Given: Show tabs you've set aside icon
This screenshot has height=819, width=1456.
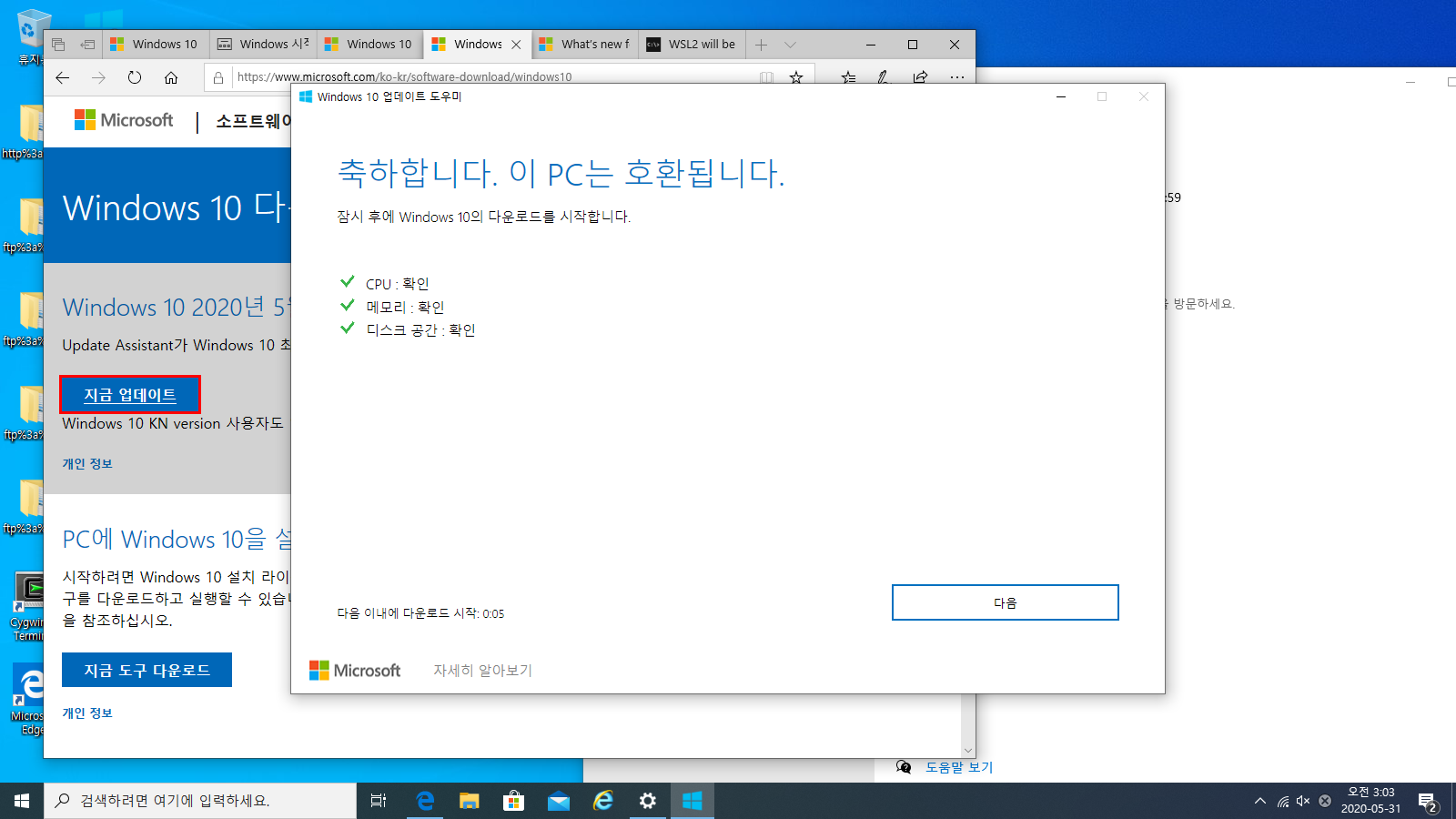Looking at the screenshot, I should (x=58, y=44).
